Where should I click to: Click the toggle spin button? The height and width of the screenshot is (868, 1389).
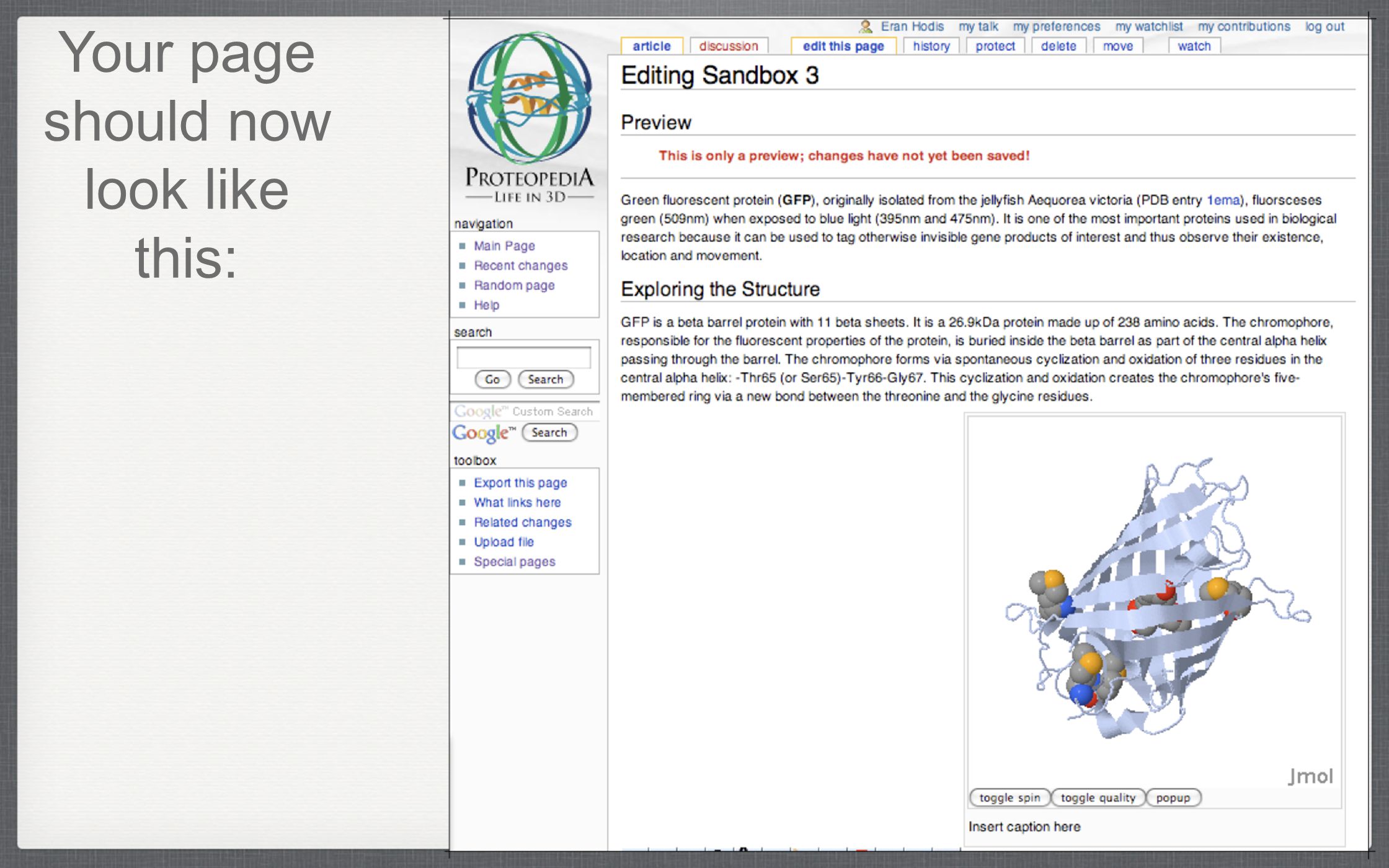pos(1010,798)
